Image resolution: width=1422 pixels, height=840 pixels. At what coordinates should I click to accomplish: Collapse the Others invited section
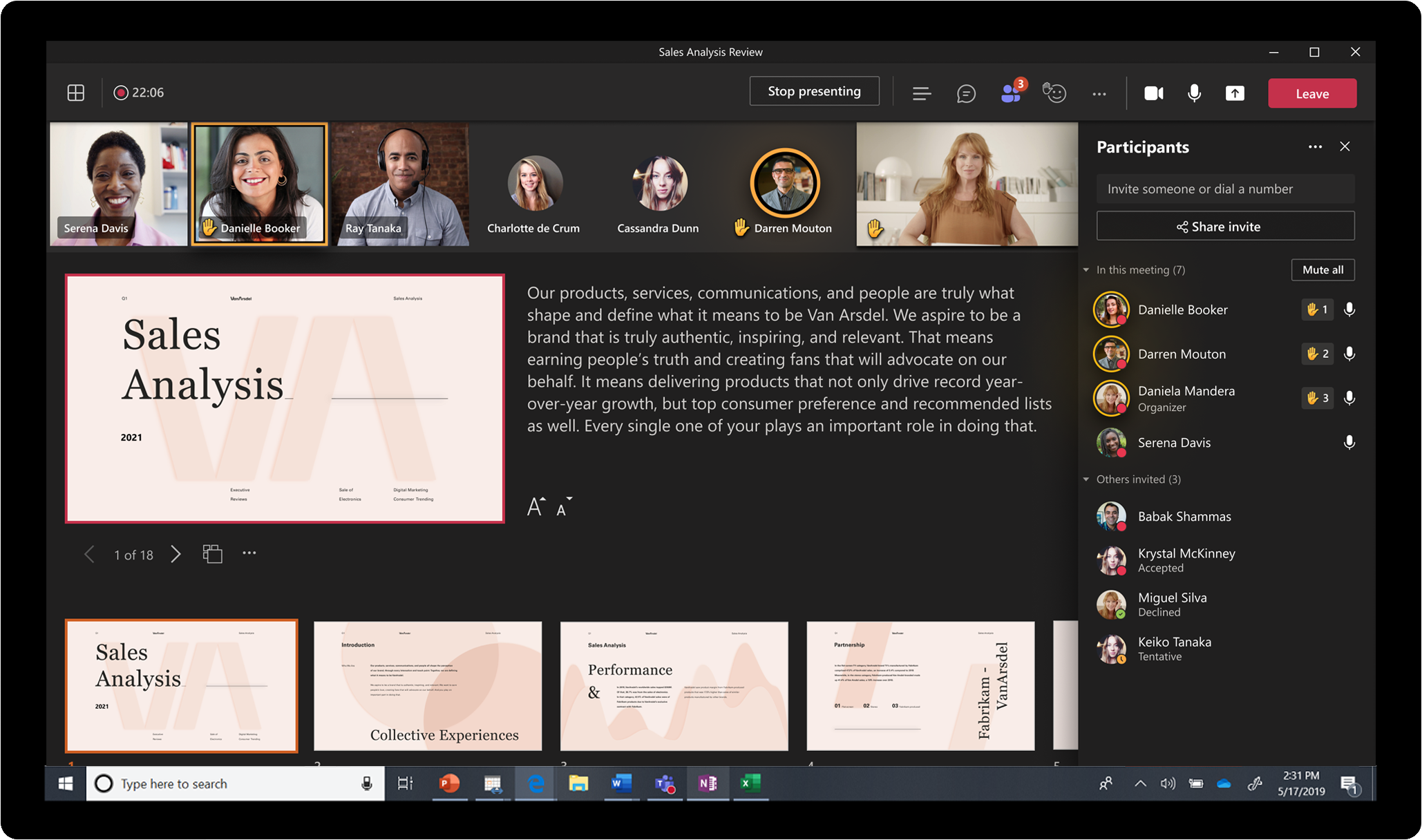pyautogui.click(x=1090, y=482)
